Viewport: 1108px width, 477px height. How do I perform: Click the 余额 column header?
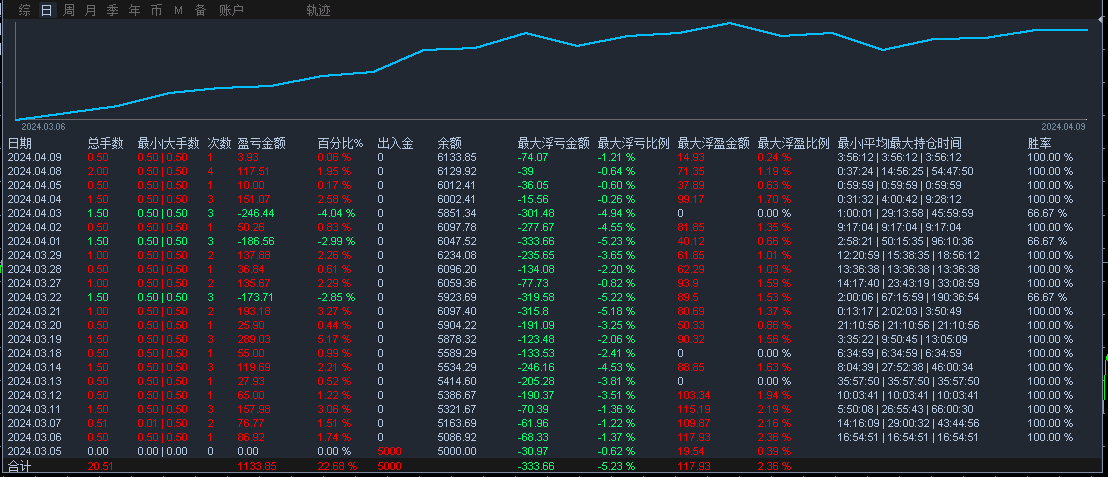(x=449, y=143)
